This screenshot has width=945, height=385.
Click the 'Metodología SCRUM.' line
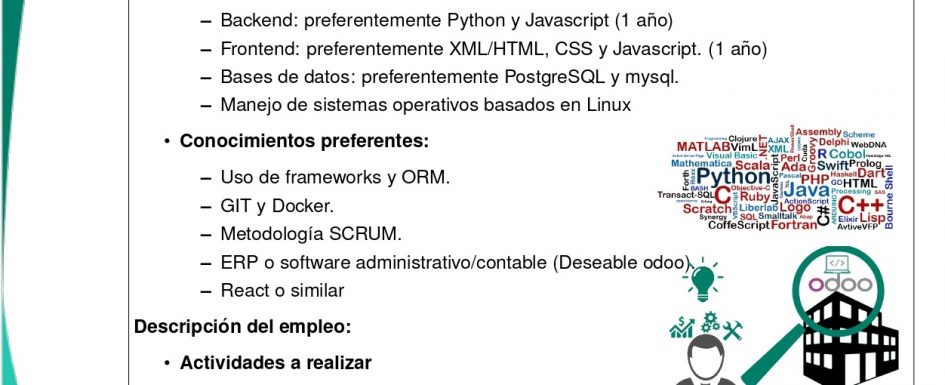click(x=311, y=234)
